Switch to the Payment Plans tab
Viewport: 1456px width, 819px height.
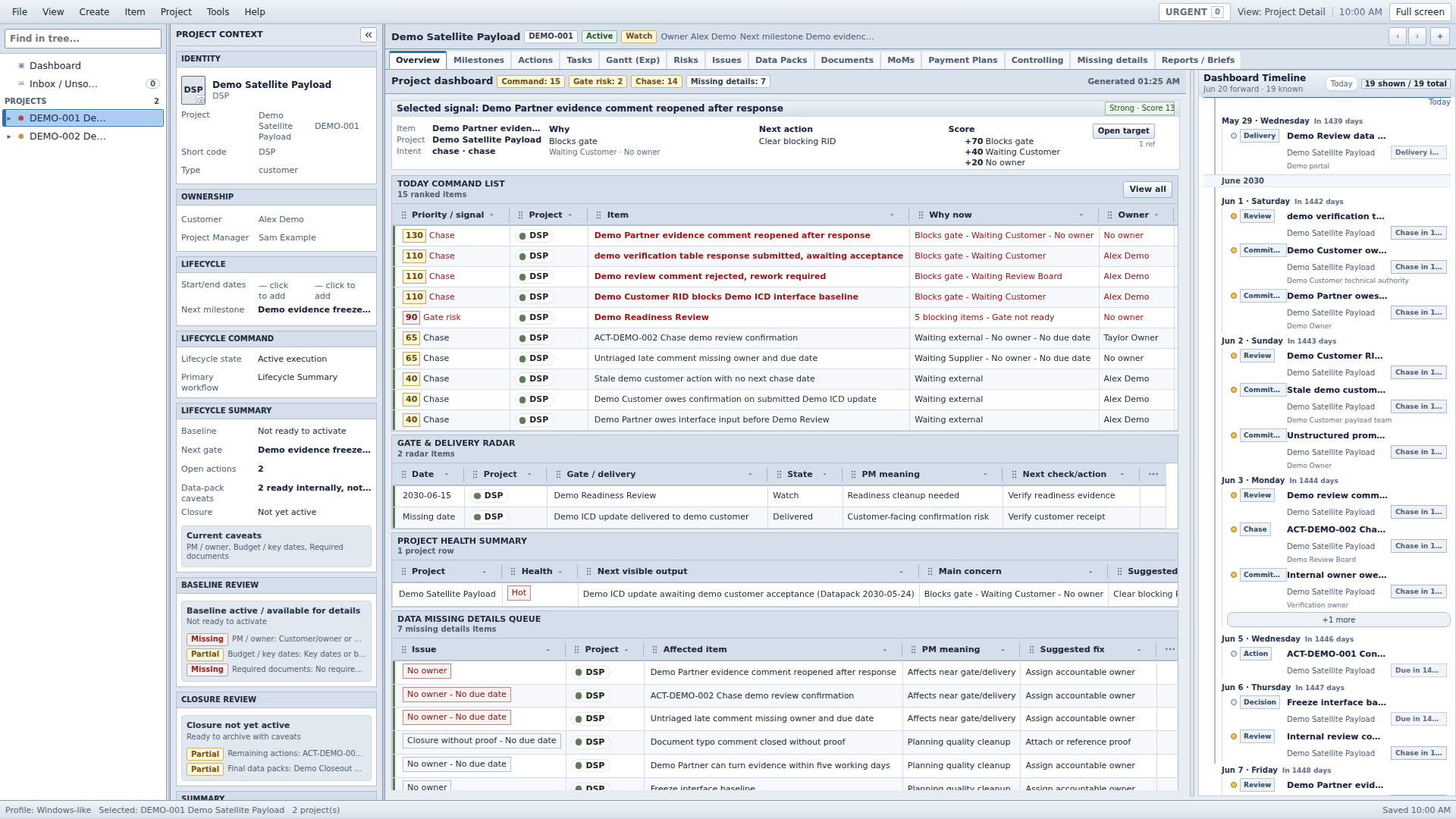pyautogui.click(x=962, y=61)
